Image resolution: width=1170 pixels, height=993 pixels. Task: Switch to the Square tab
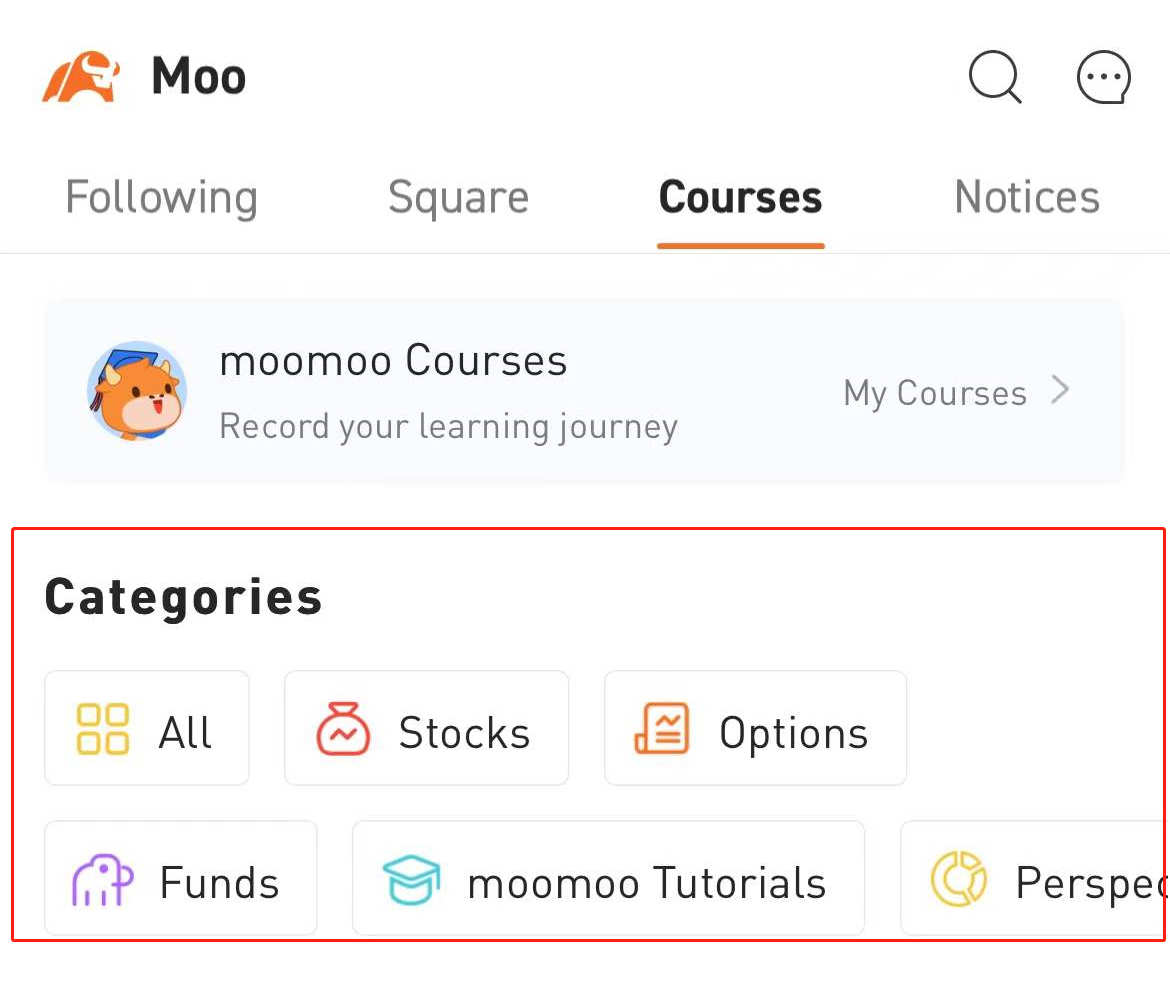click(458, 198)
